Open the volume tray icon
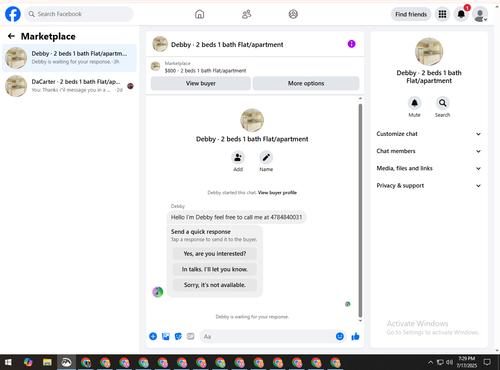The width and height of the screenshot is (500, 370). pos(449,362)
